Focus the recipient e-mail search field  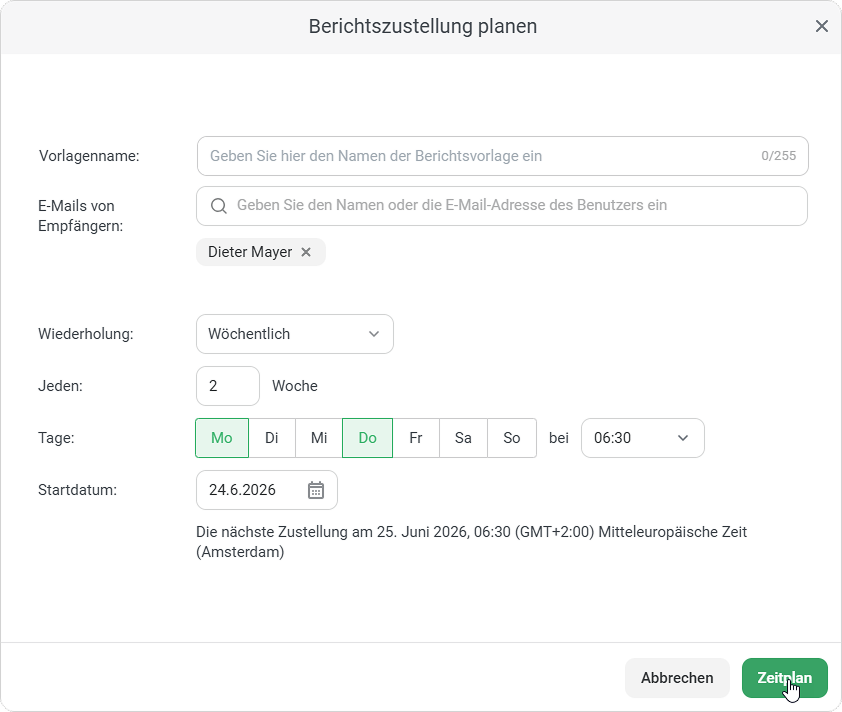(502, 206)
